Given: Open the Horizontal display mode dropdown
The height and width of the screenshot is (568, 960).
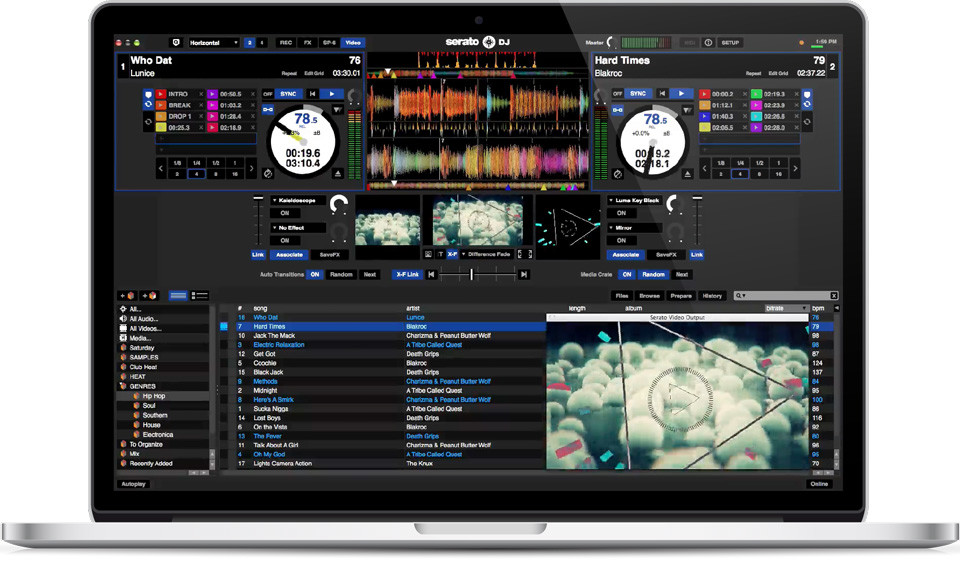Looking at the screenshot, I should point(214,43).
